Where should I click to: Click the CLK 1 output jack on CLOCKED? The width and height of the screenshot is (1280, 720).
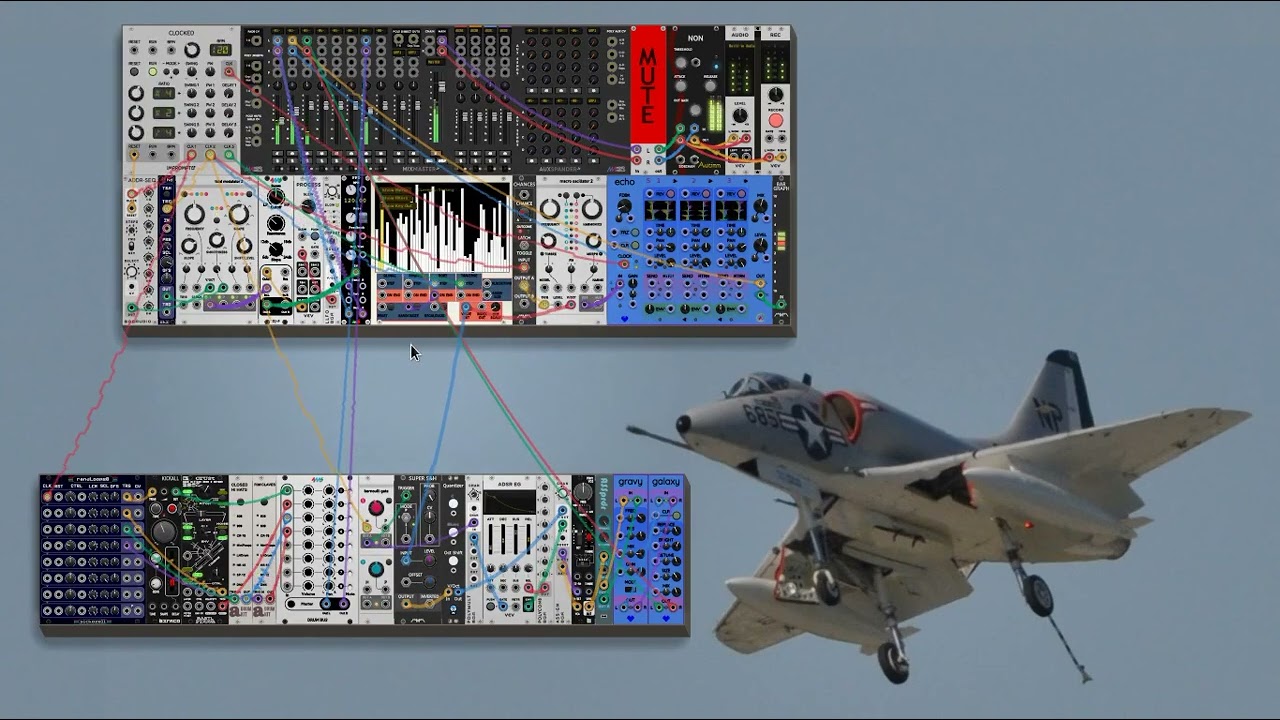[x=192, y=154]
